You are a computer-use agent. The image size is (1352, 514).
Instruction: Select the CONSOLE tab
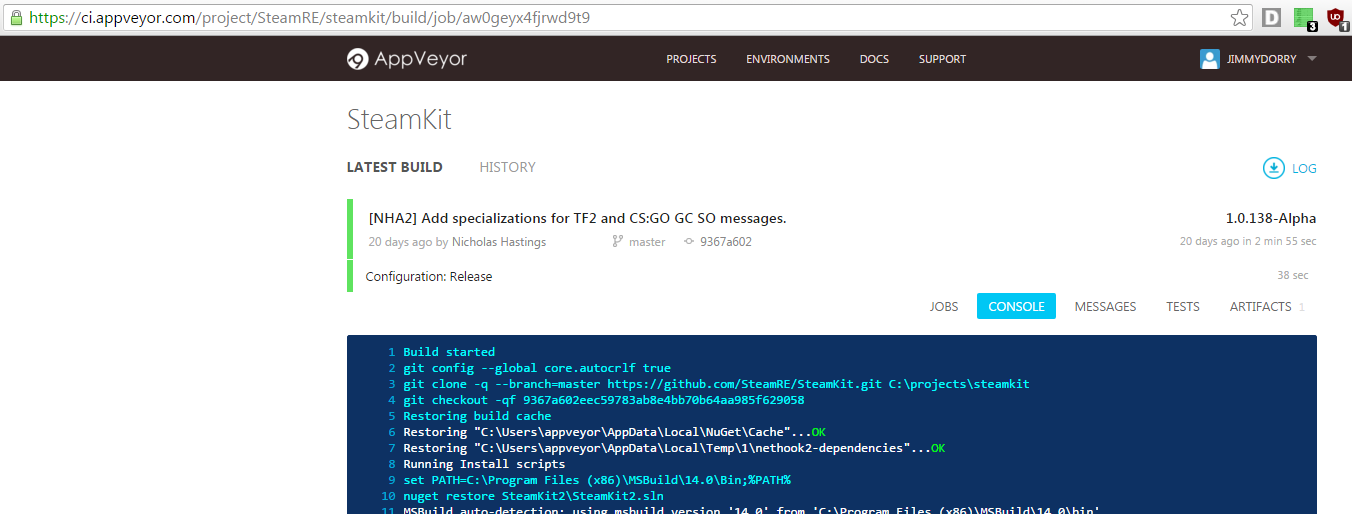[1016, 306]
